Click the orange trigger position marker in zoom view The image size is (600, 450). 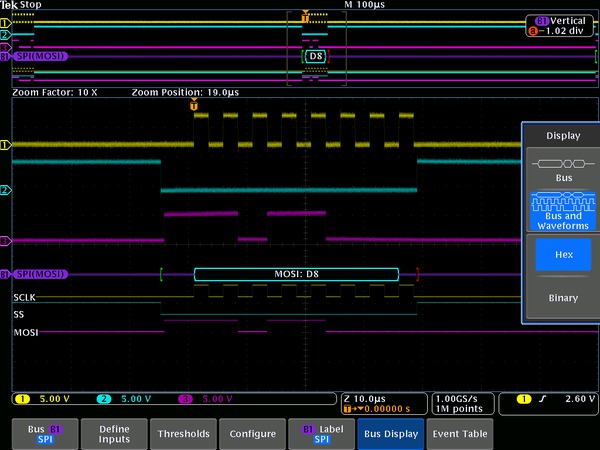pos(194,105)
